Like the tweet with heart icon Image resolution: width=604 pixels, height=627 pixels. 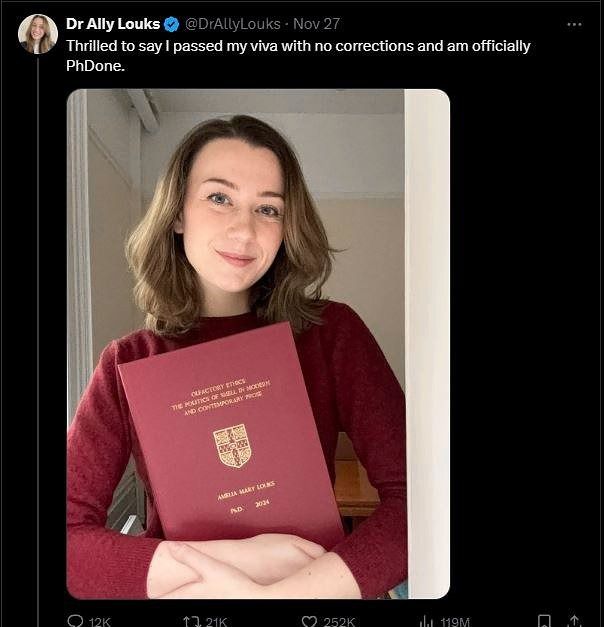pos(310,621)
